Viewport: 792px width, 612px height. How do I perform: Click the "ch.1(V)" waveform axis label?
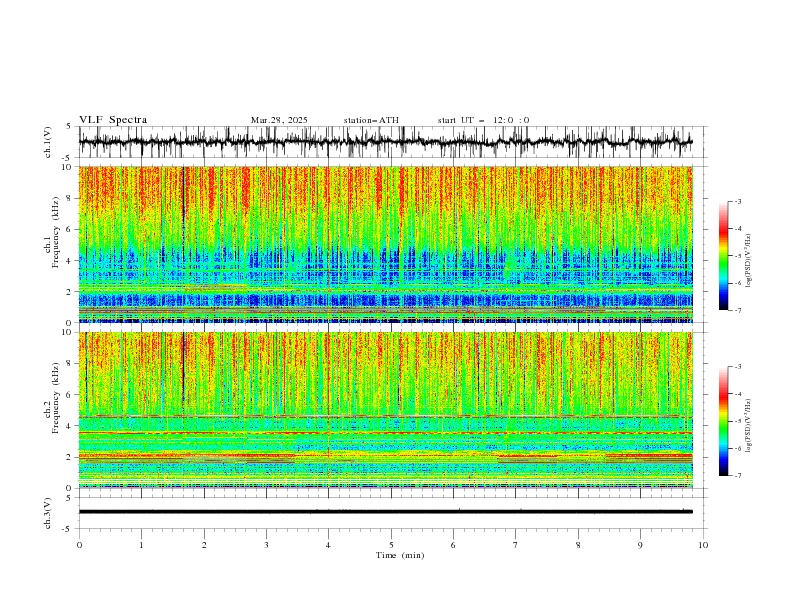[x=48, y=142]
